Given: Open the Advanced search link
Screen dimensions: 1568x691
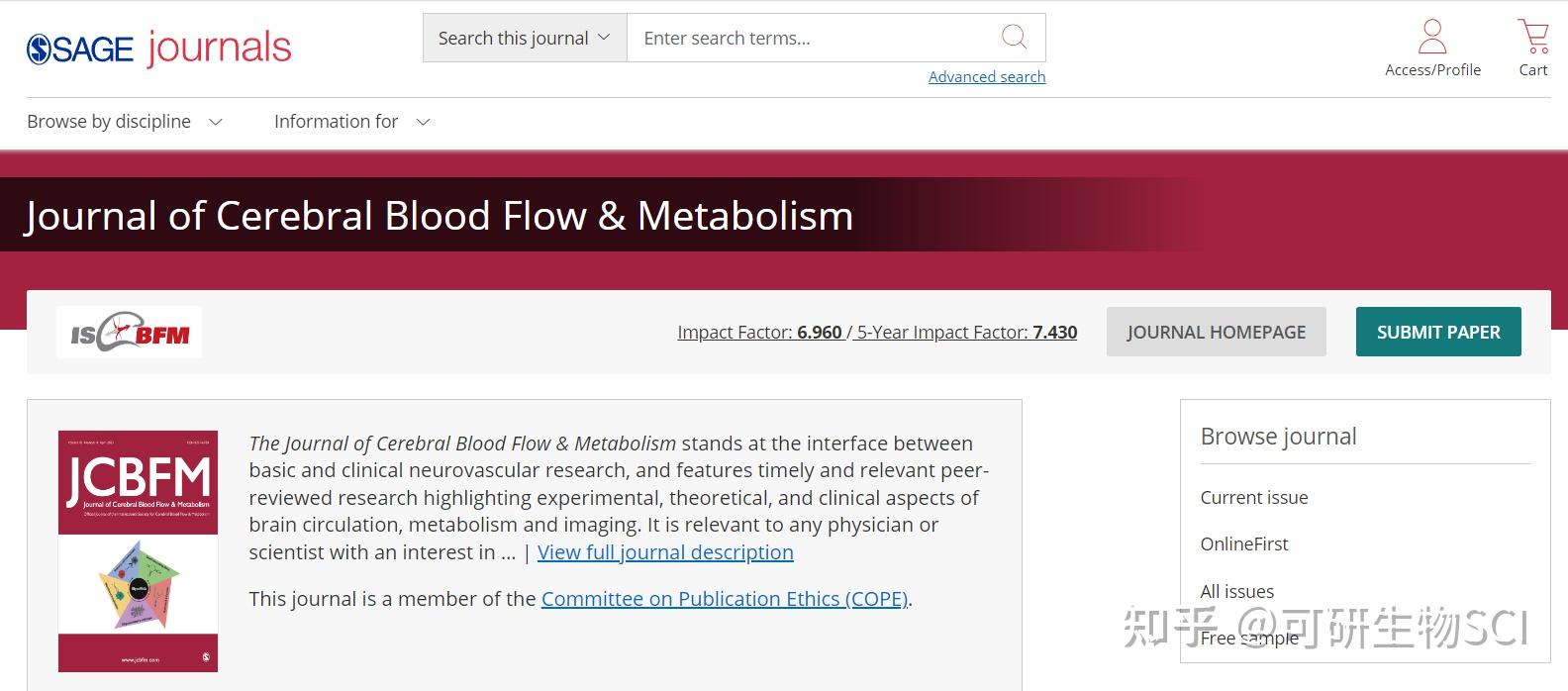Looking at the screenshot, I should tap(986, 77).
